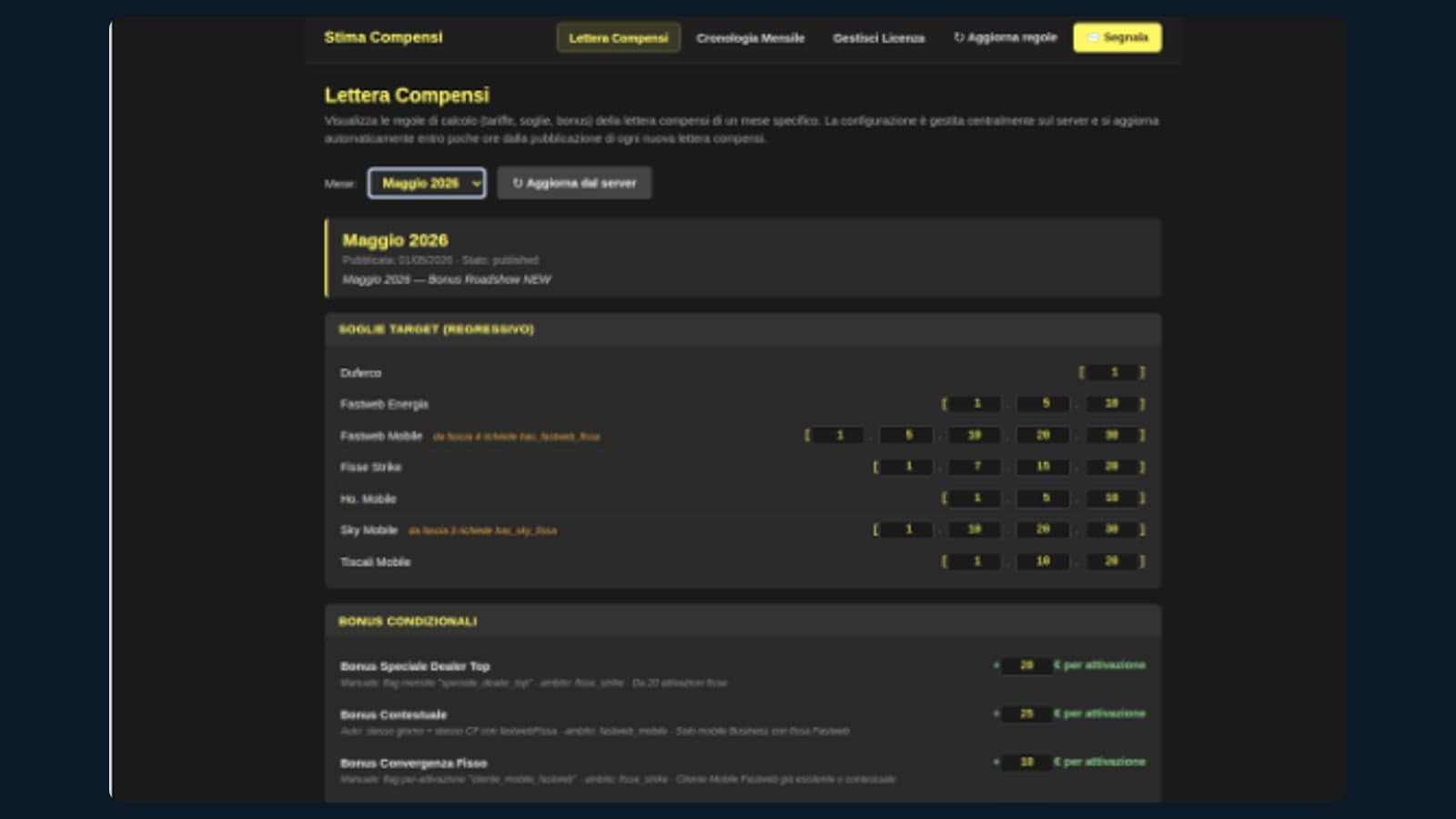Click Fastweb Mobile threshold field with 10
The image size is (1456, 819).
976,435
